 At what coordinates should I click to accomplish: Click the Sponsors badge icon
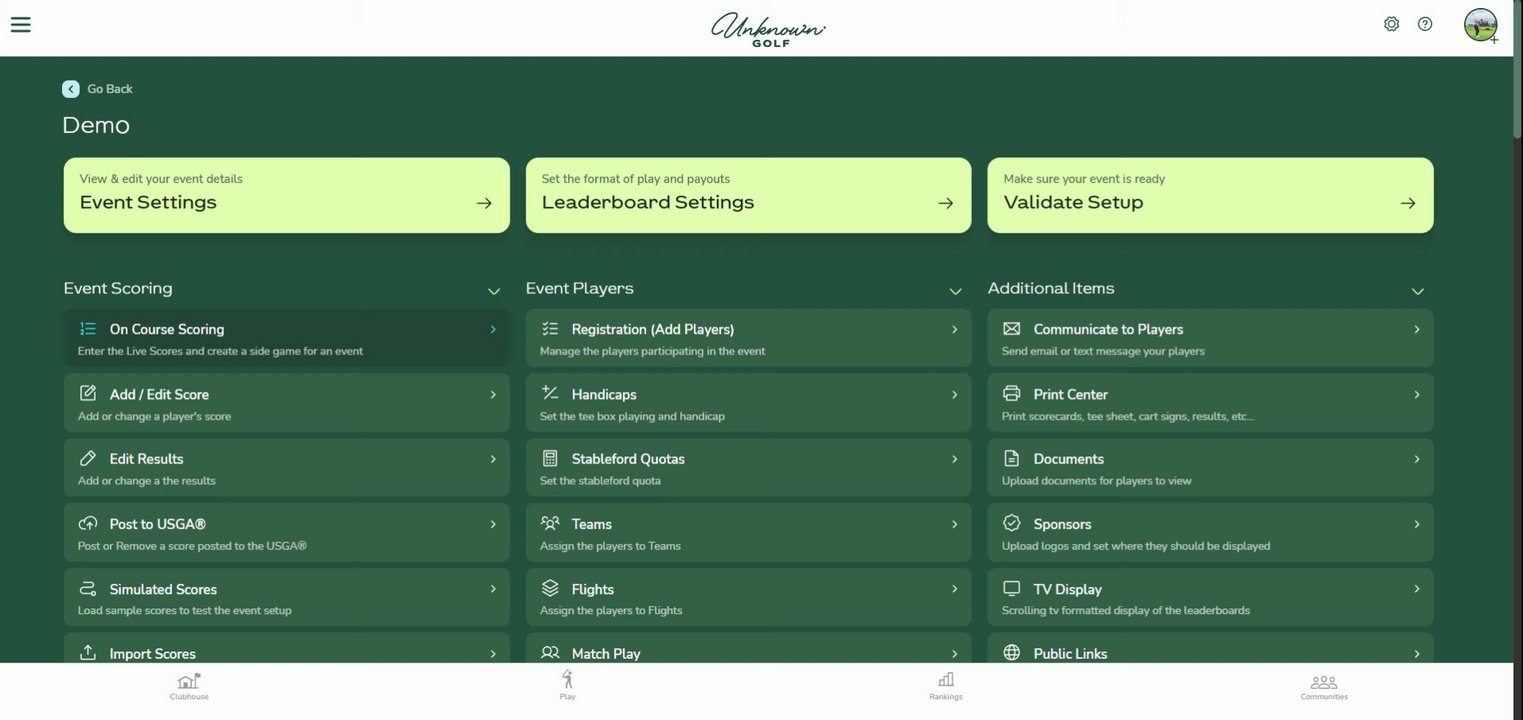1012,523
